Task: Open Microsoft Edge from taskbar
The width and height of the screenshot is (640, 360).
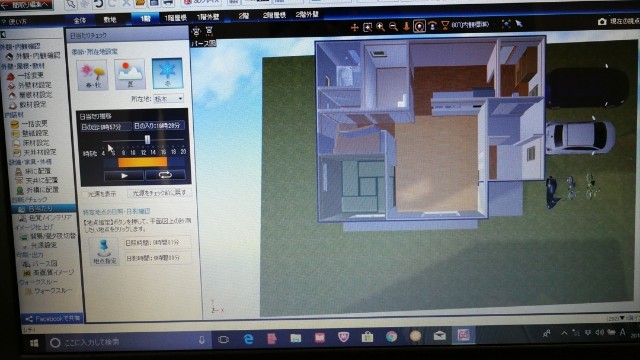Action: 248,339
